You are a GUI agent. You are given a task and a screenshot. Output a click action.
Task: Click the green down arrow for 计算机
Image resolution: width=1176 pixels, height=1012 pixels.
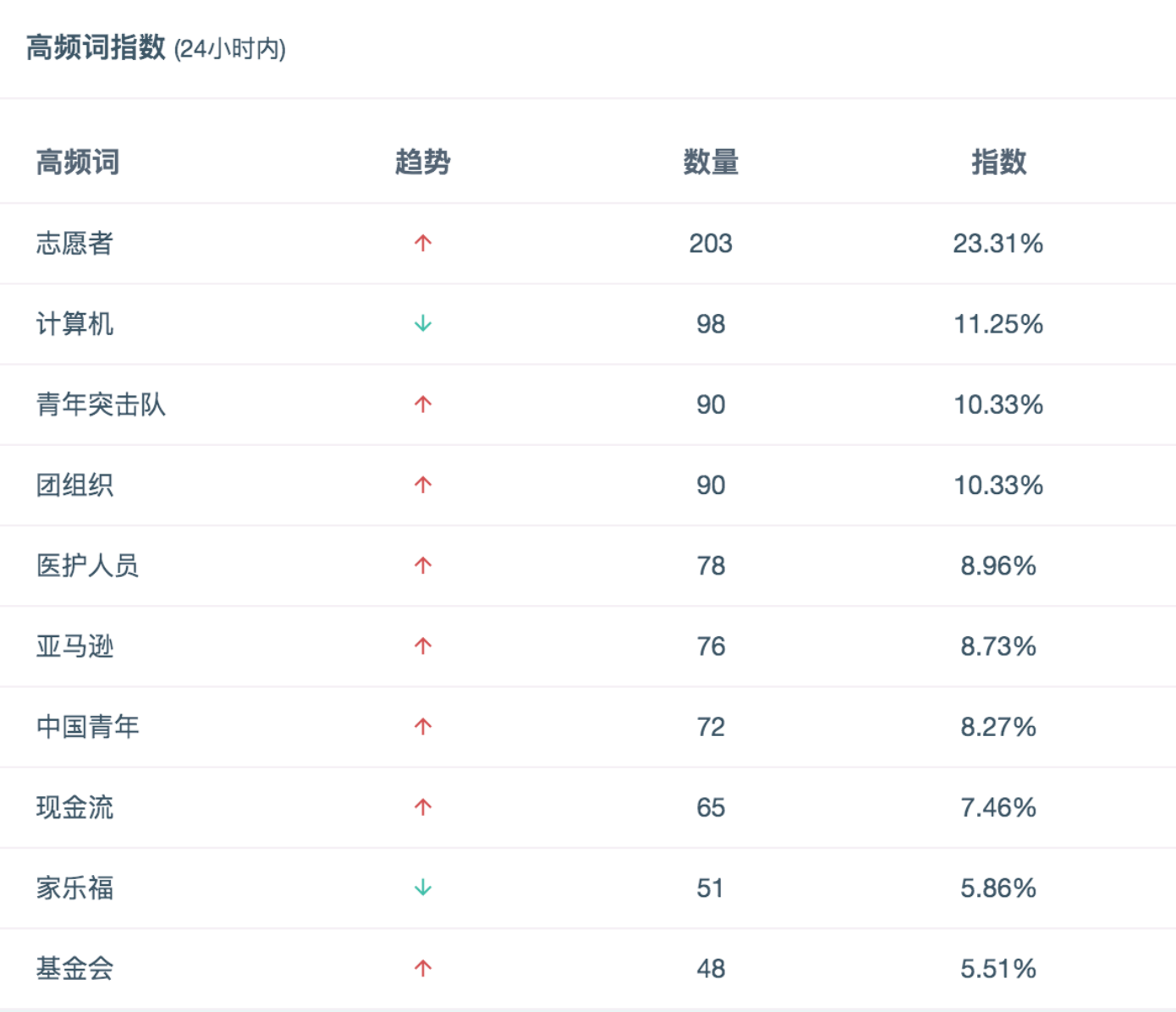[423, 324]
